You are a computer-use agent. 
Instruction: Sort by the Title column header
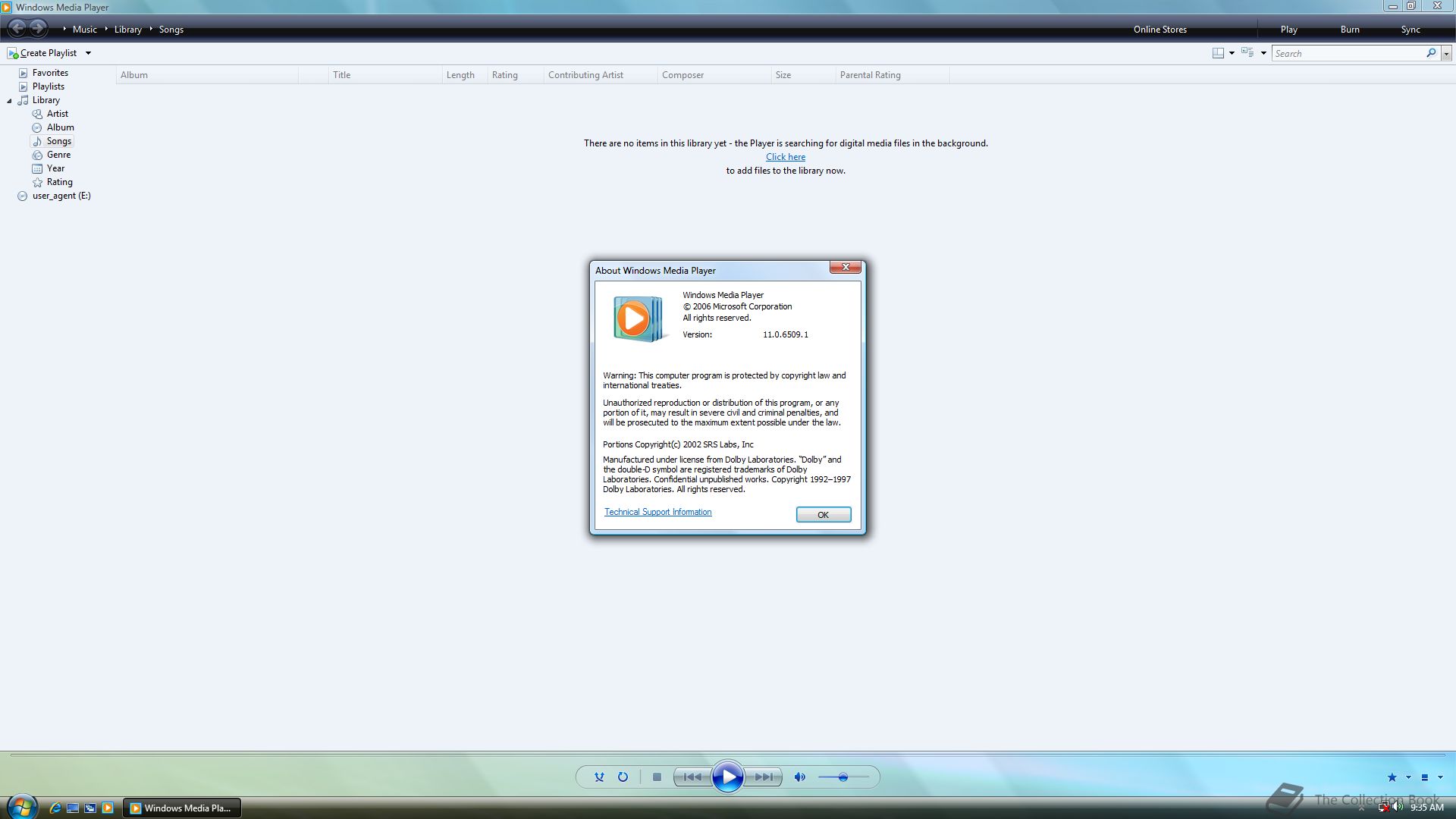coord(385,75)
